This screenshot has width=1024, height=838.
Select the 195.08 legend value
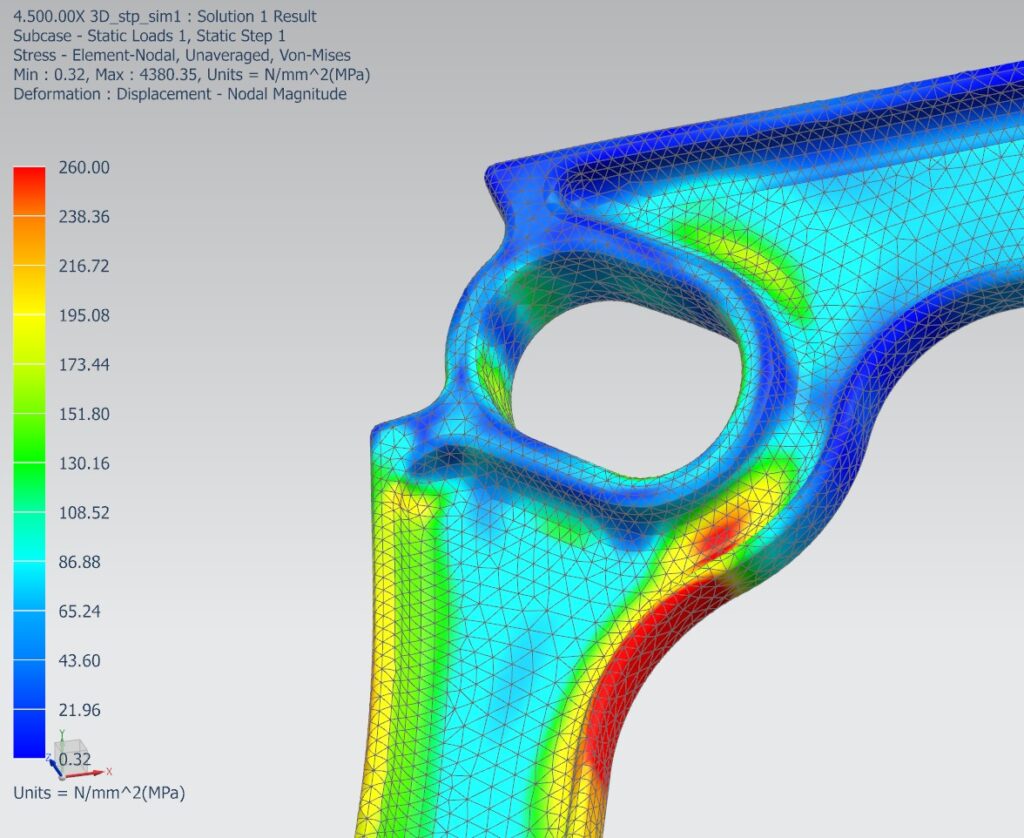point(85,316)
